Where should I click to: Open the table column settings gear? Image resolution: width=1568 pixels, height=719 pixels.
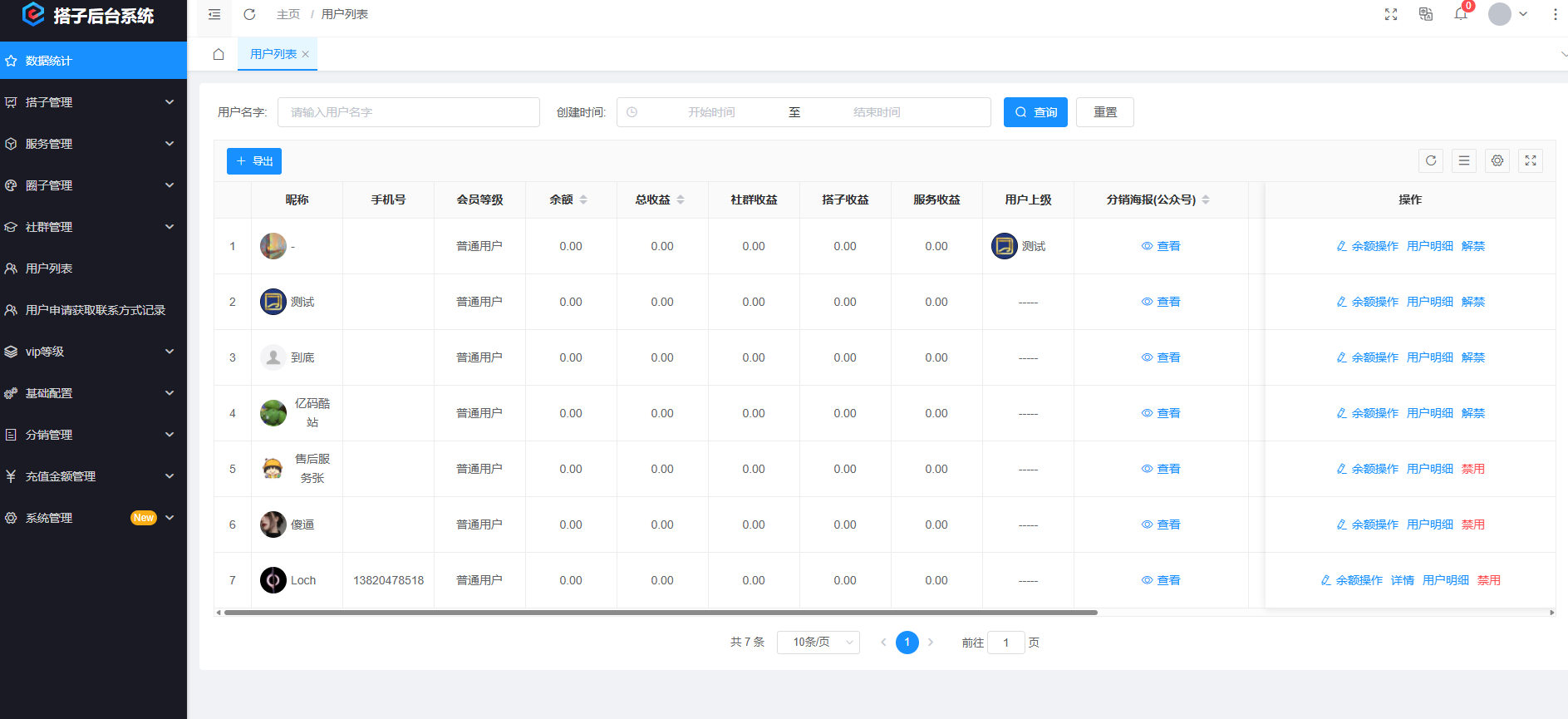[1497, 160]
